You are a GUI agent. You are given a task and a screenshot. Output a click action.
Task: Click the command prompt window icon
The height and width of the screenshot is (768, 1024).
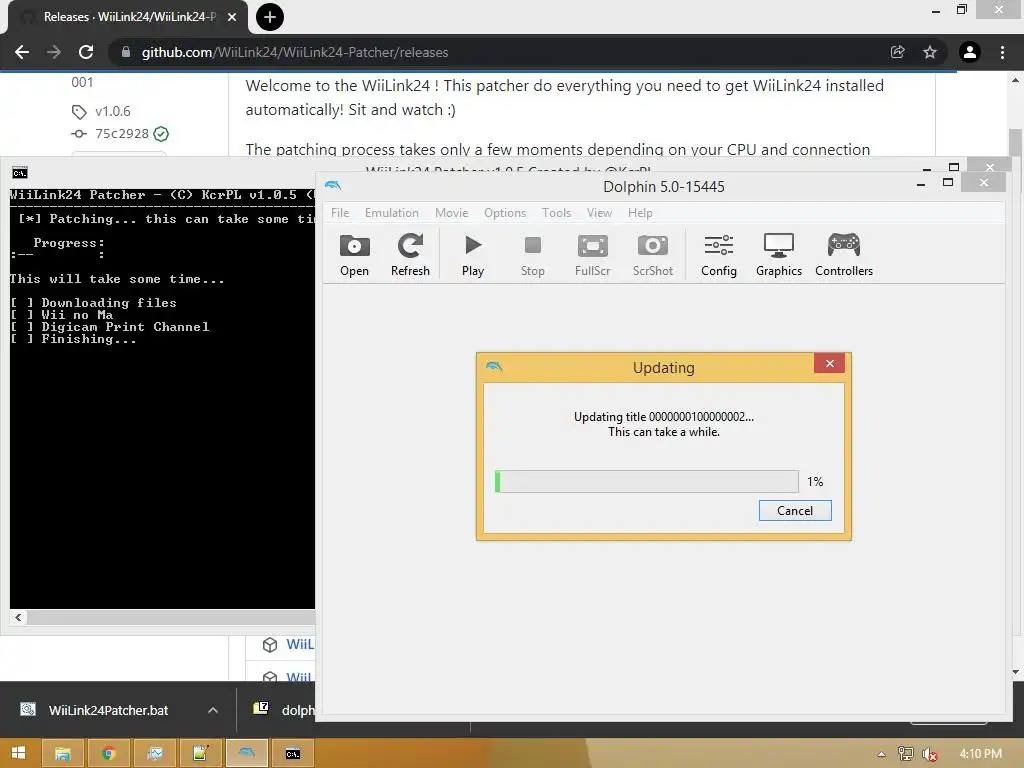[20, 172]
